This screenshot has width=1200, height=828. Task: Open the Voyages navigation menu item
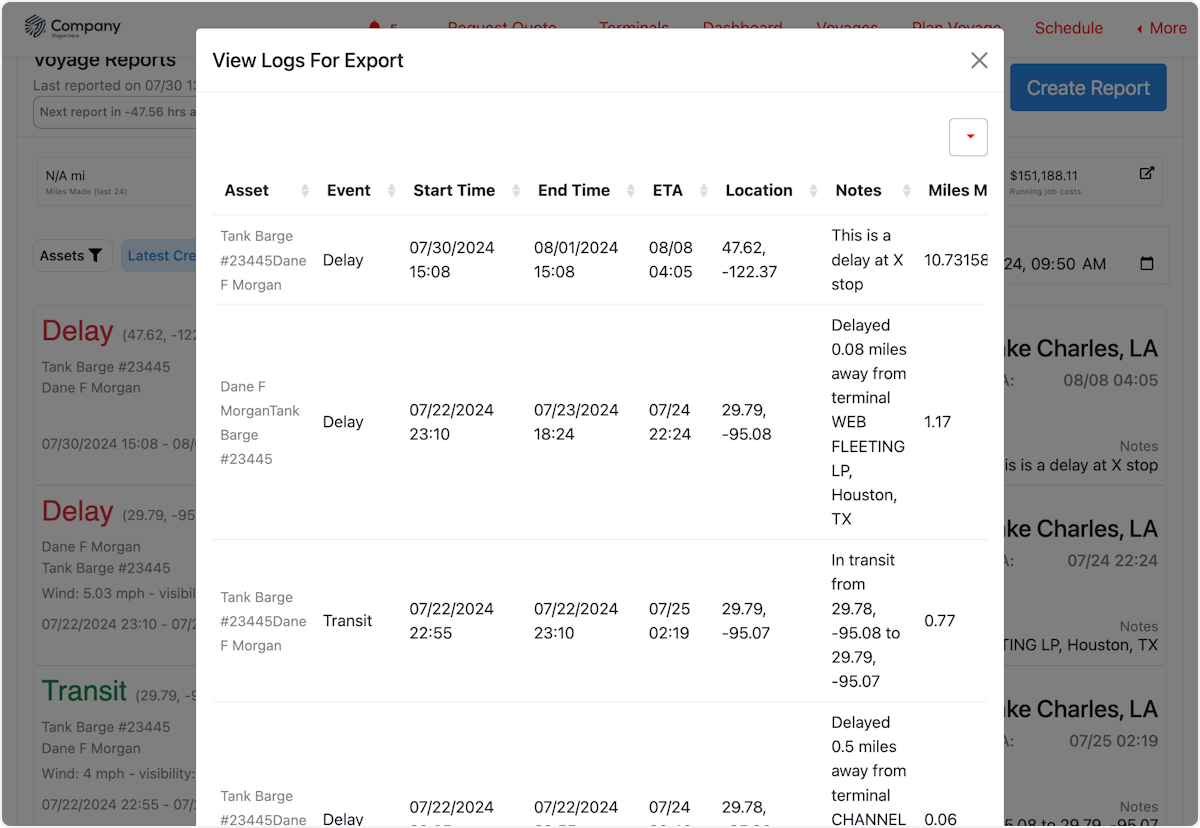(847, 28)
